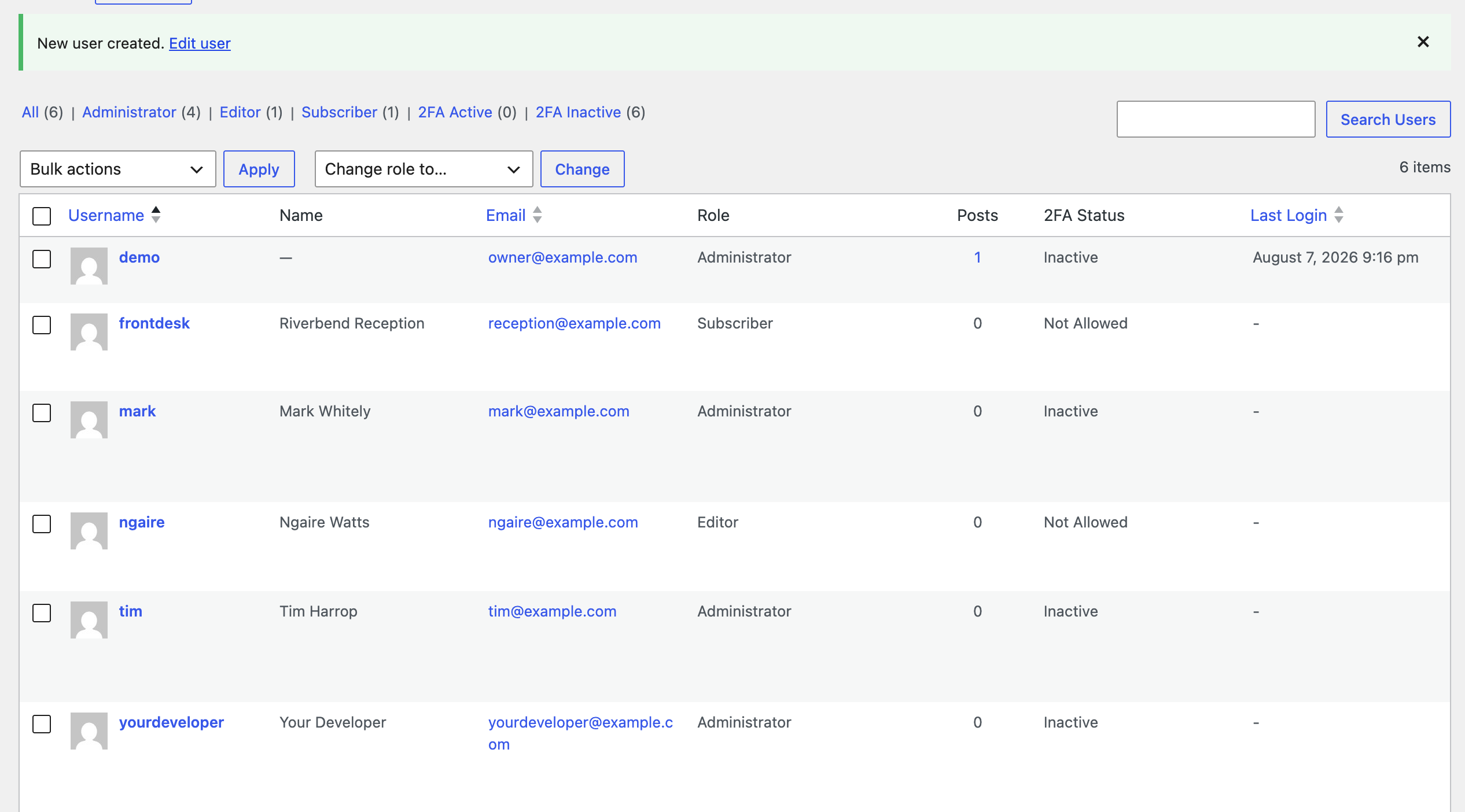Click yourdeveloper user's avatar image

[89, 731]
